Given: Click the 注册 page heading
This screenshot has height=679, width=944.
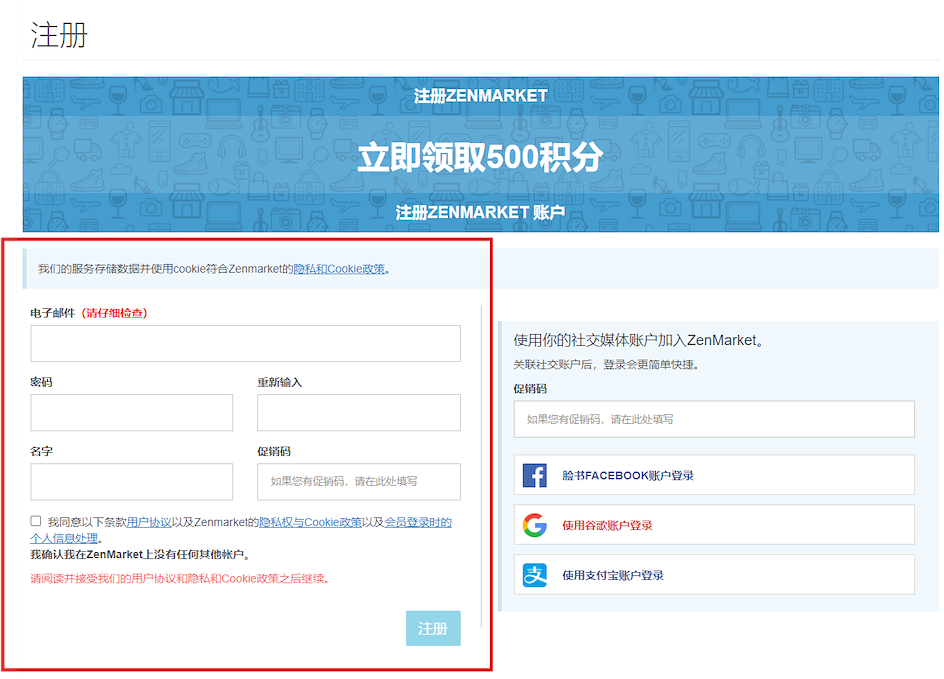Looking at the screenshot, I should pos(59,35).
